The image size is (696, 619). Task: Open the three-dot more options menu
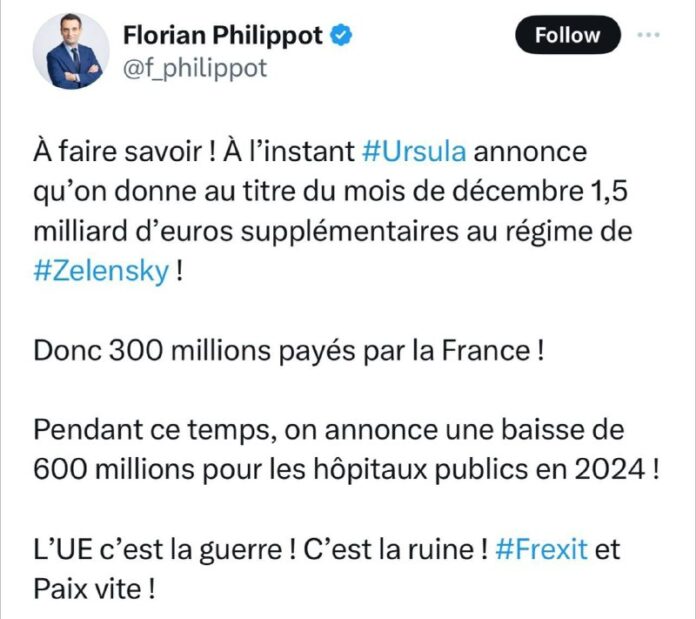[649, 34]
